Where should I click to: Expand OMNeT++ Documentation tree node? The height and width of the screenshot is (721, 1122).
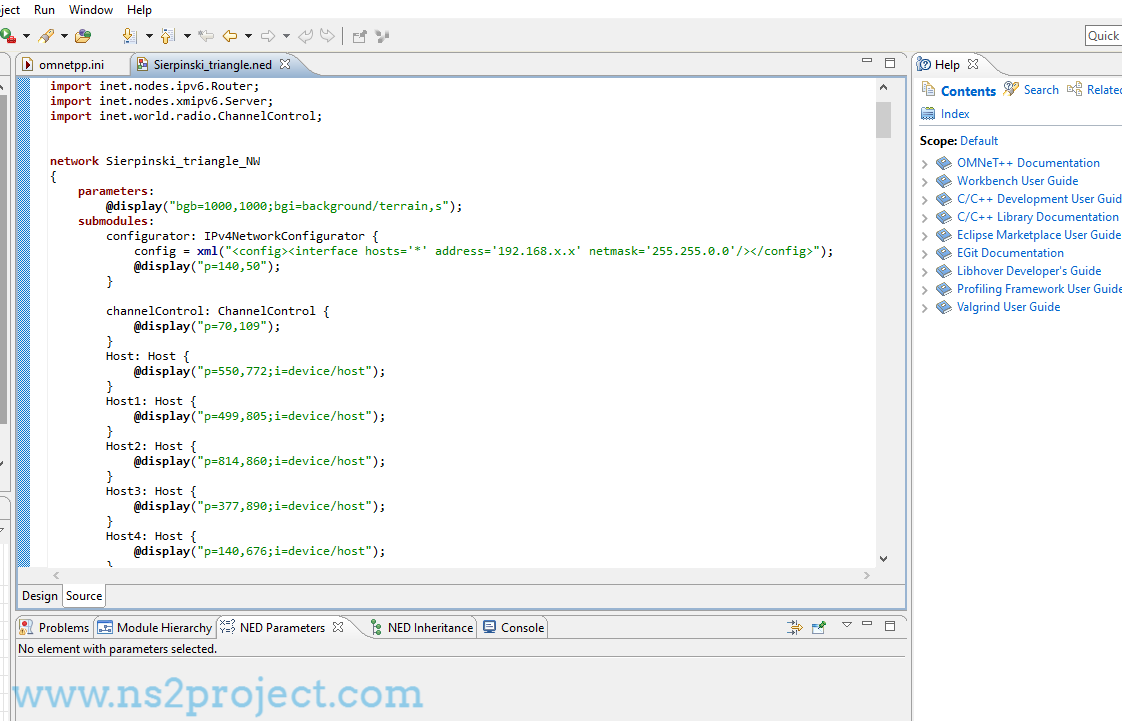(x=925, y=164)
